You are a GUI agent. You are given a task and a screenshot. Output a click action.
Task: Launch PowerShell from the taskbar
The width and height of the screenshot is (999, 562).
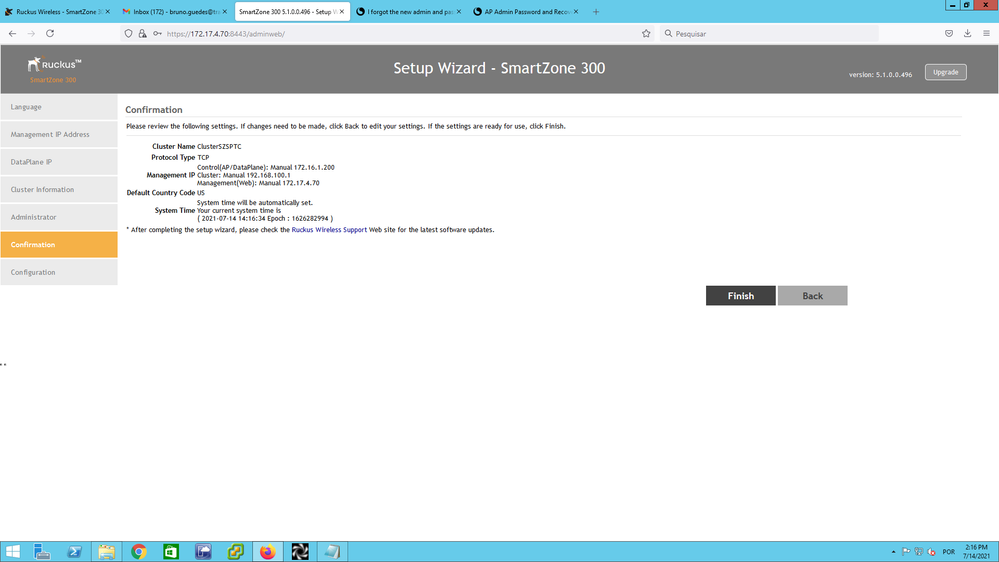pos(75,551)
